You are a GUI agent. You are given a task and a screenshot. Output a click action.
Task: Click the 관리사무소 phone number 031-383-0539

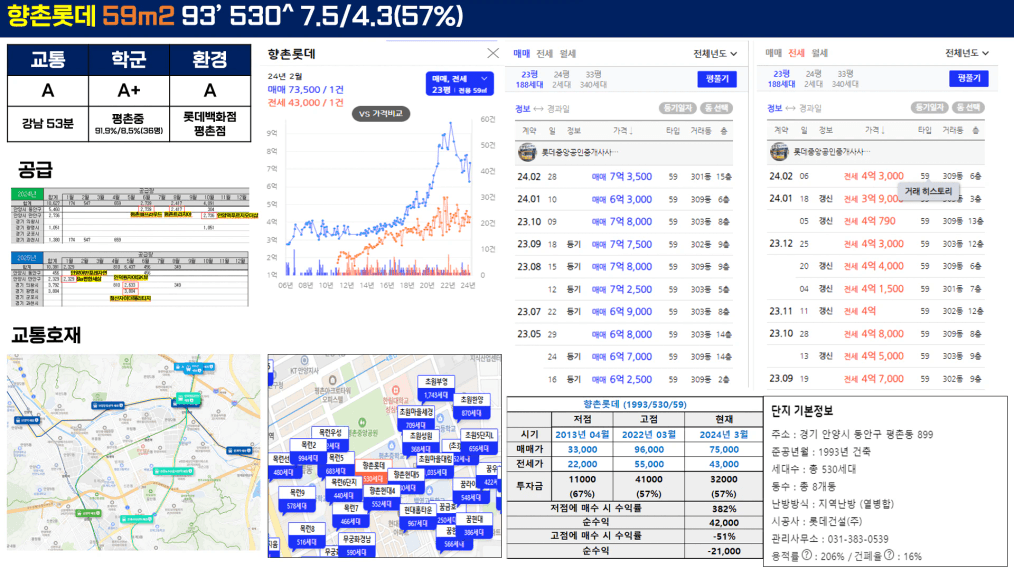(x=858, y=539)
